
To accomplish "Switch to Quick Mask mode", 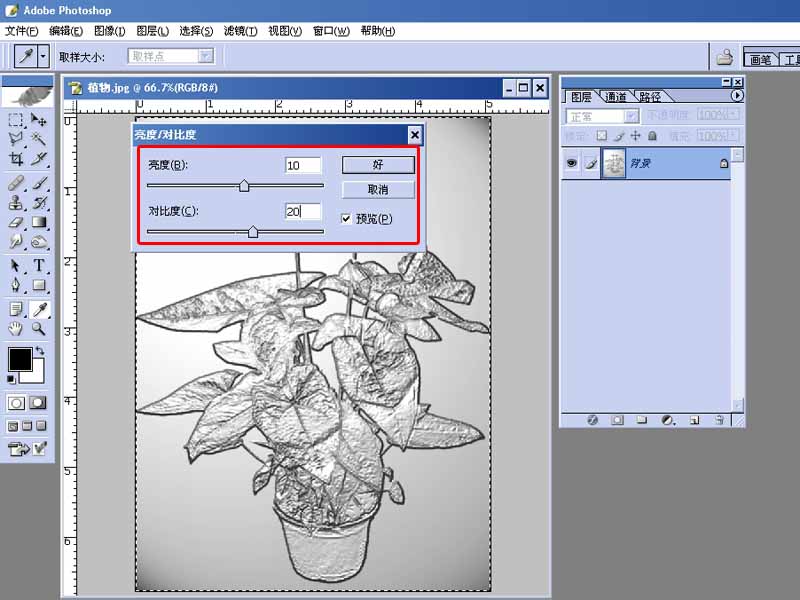I will coord(39,403).
